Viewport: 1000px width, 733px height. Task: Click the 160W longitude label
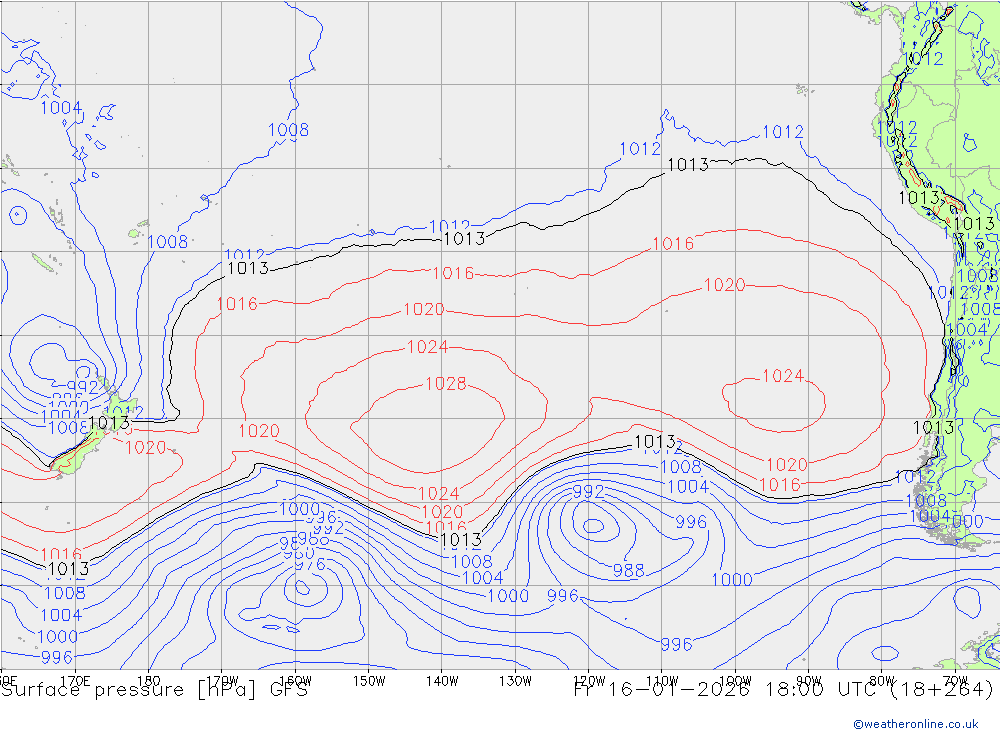click(295, 681)
